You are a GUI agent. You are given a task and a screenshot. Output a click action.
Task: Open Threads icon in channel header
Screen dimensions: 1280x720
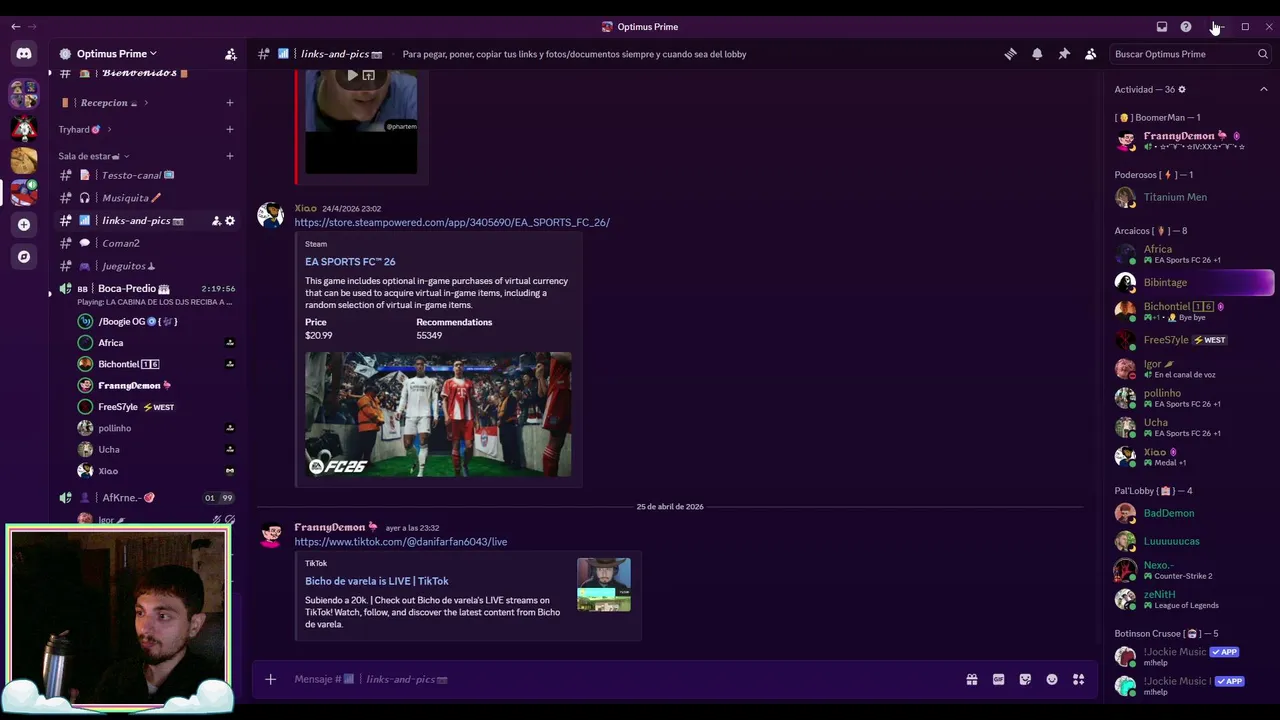click(x=1010, y=54)
